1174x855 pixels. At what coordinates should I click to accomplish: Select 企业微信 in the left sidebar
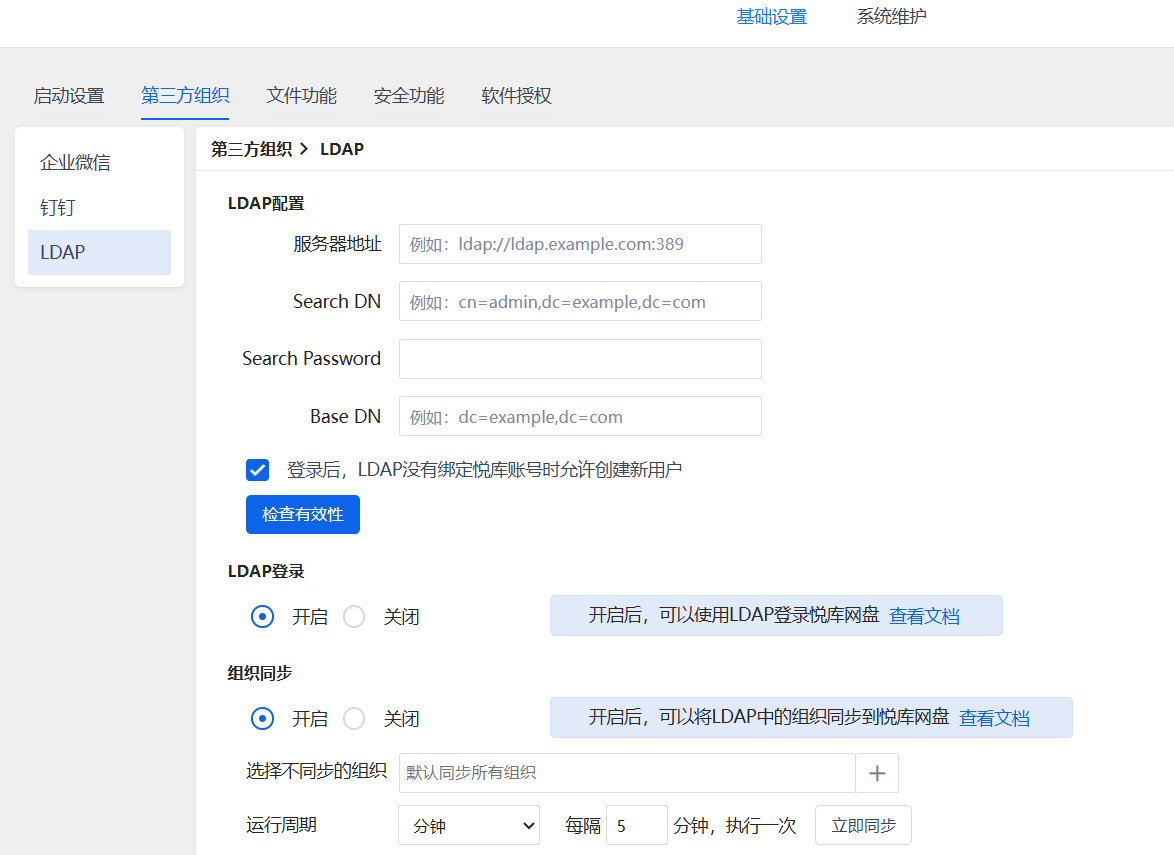point(75,162)
